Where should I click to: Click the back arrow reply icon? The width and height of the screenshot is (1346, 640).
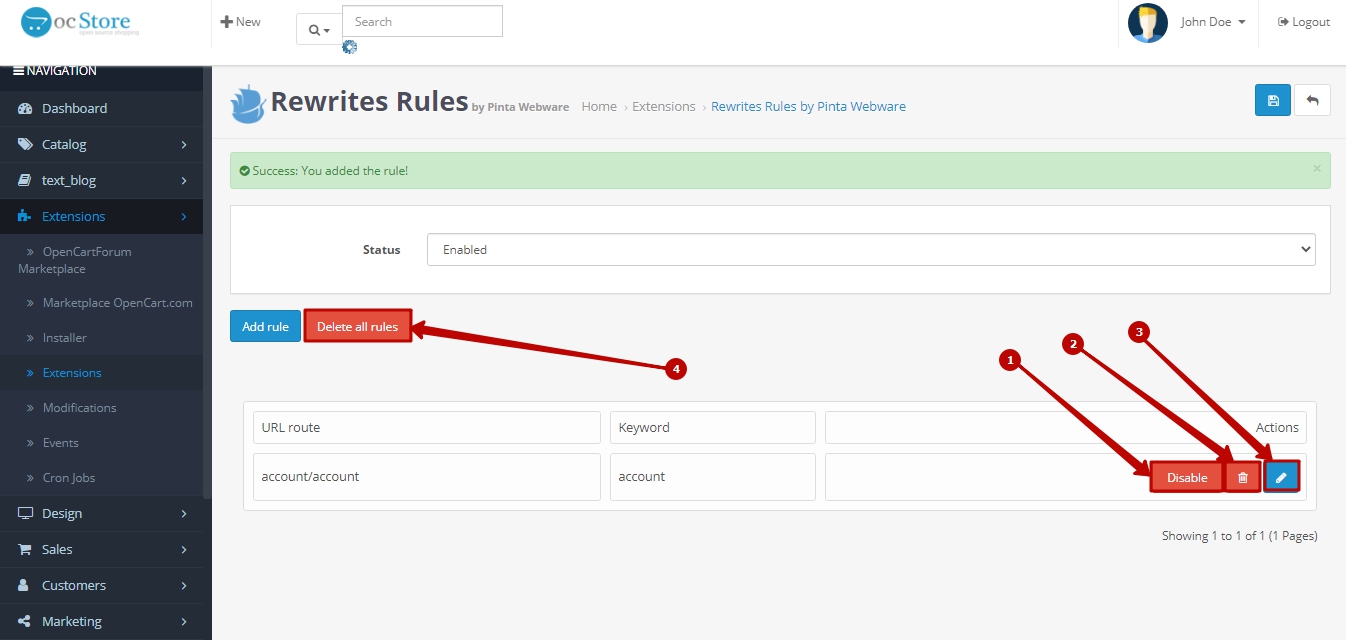point(1312,100)
